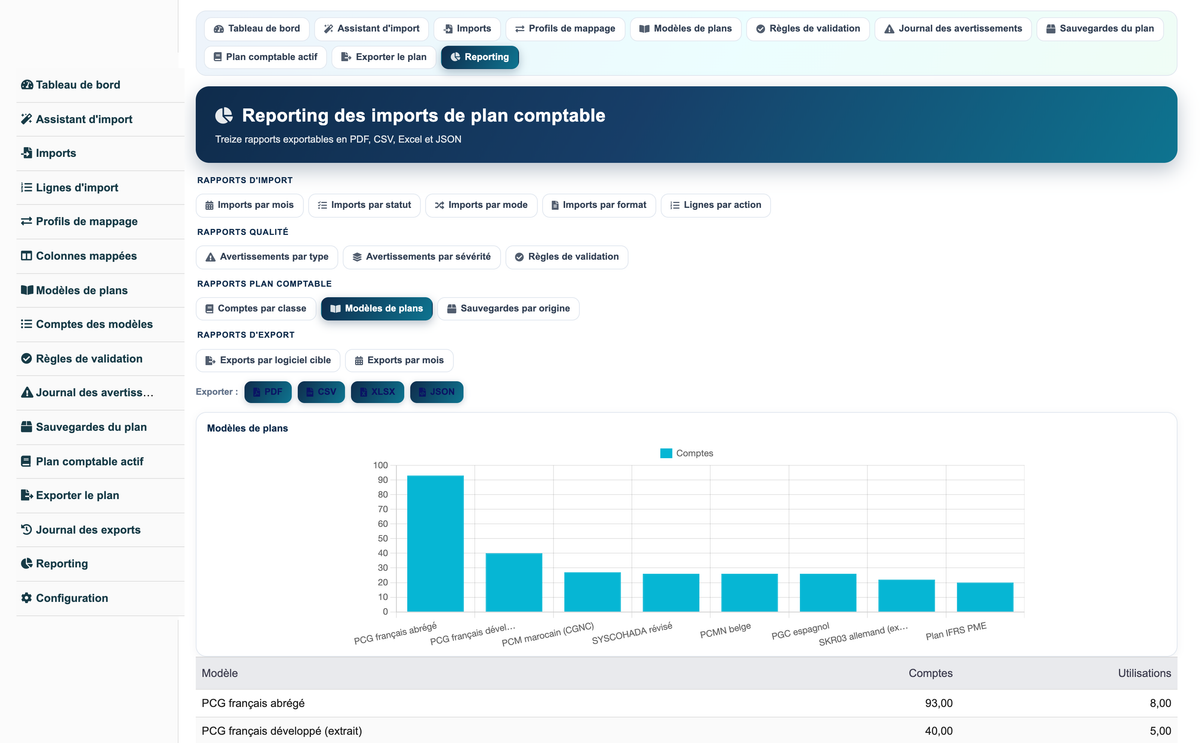Click the Exporter le plan top tab
This screenshot has width=1200, height=743.
point(384,57)
